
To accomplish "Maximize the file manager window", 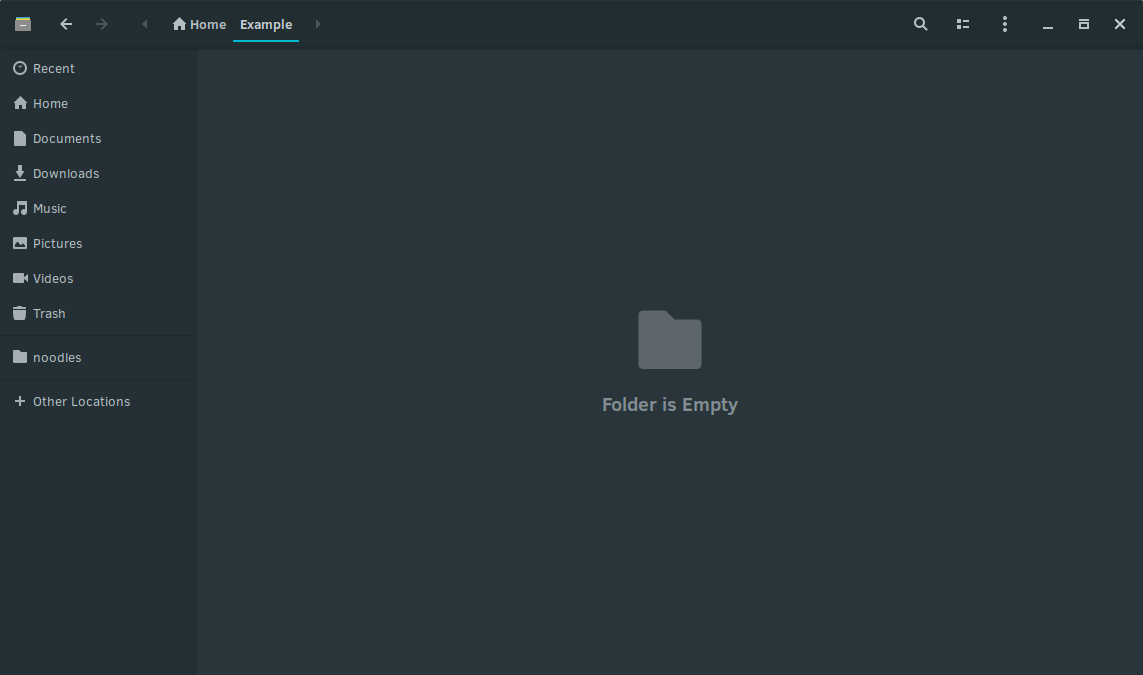I will point(1084,24).
